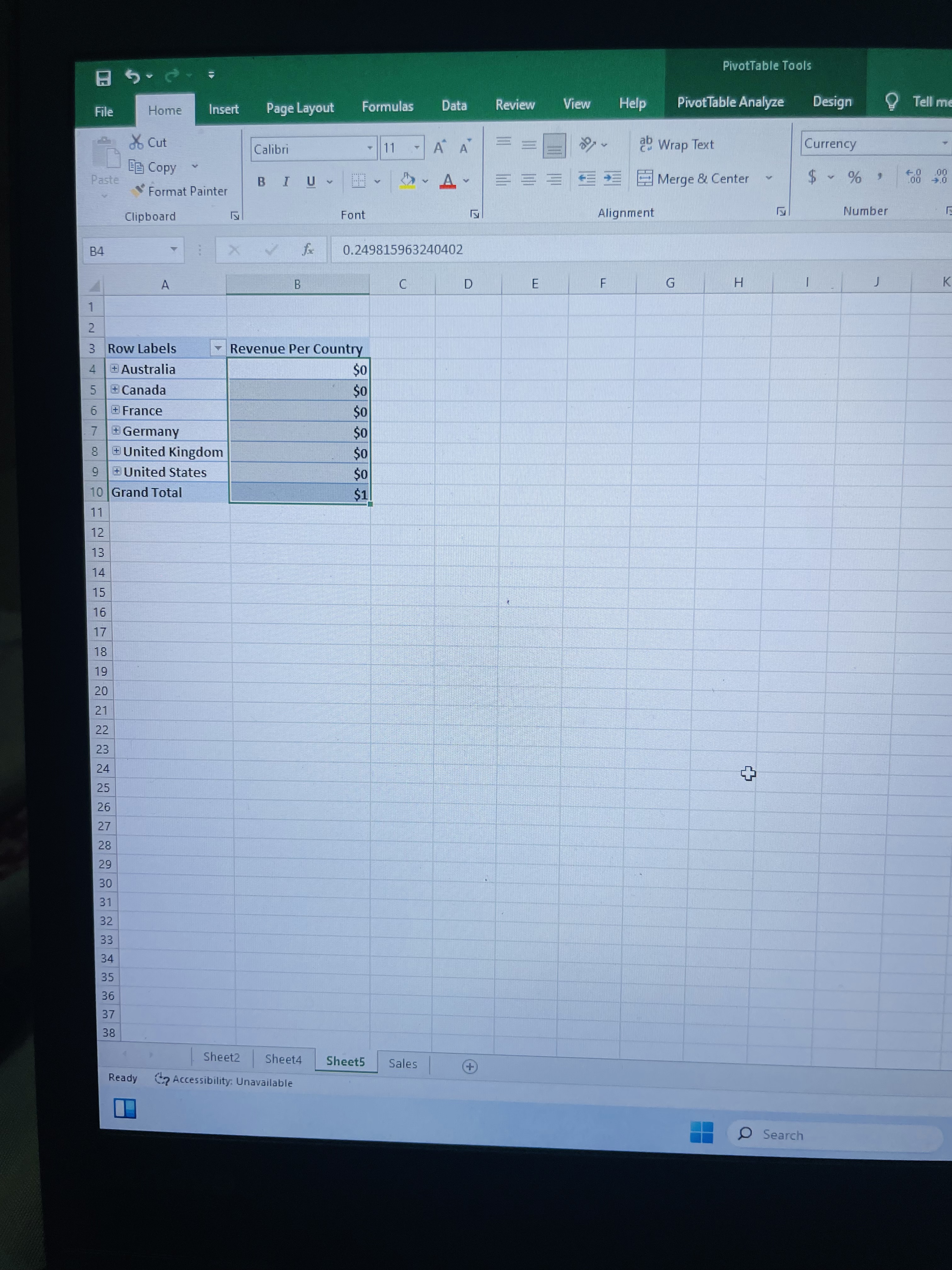Add a new sheet with plus button
Image resolution: width=952 pixels, height=1270 pixels.
[x=469, y=1066]
